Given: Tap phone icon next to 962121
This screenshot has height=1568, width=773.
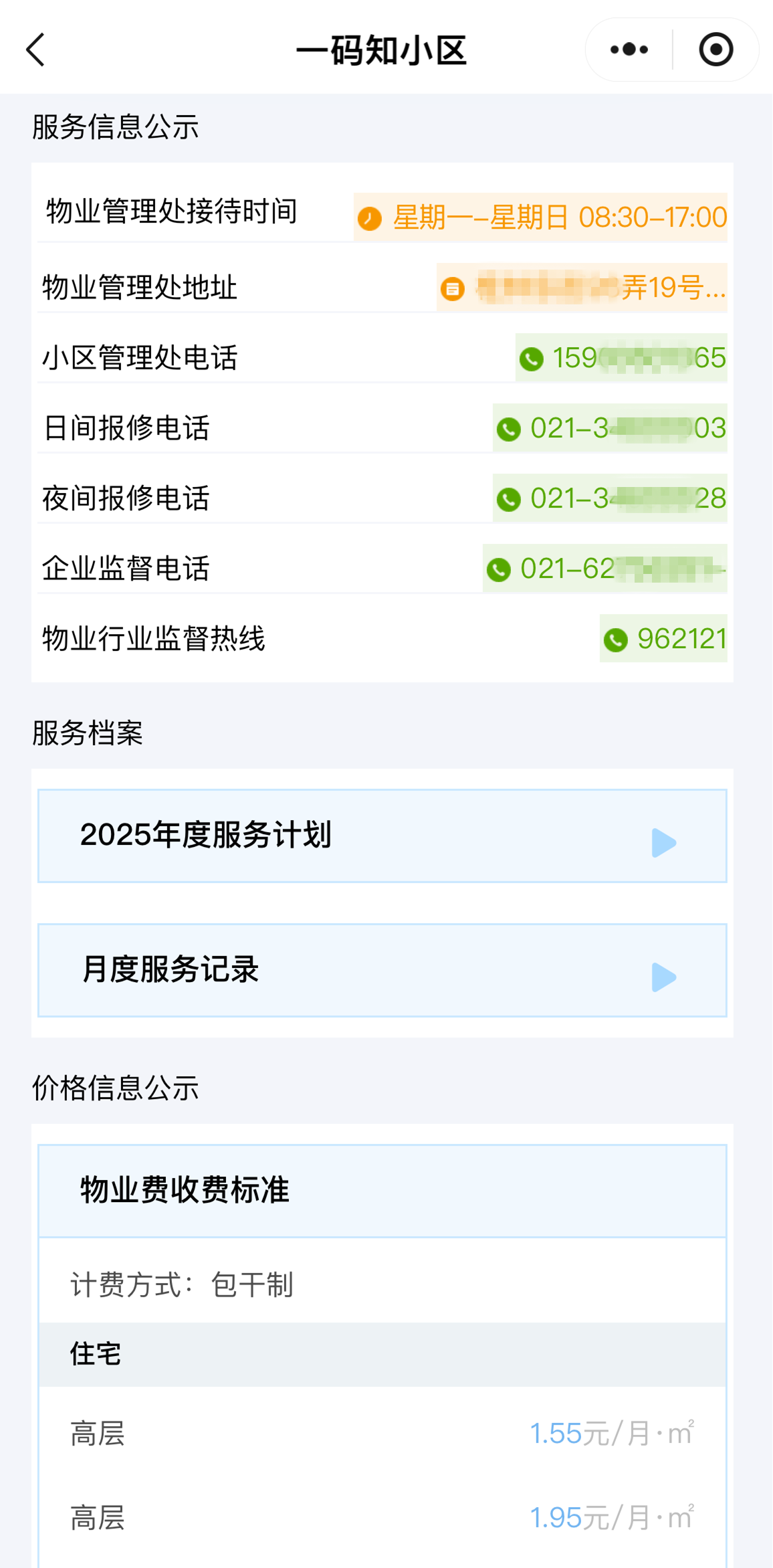Looking at the screenshot, I should 616,640.
